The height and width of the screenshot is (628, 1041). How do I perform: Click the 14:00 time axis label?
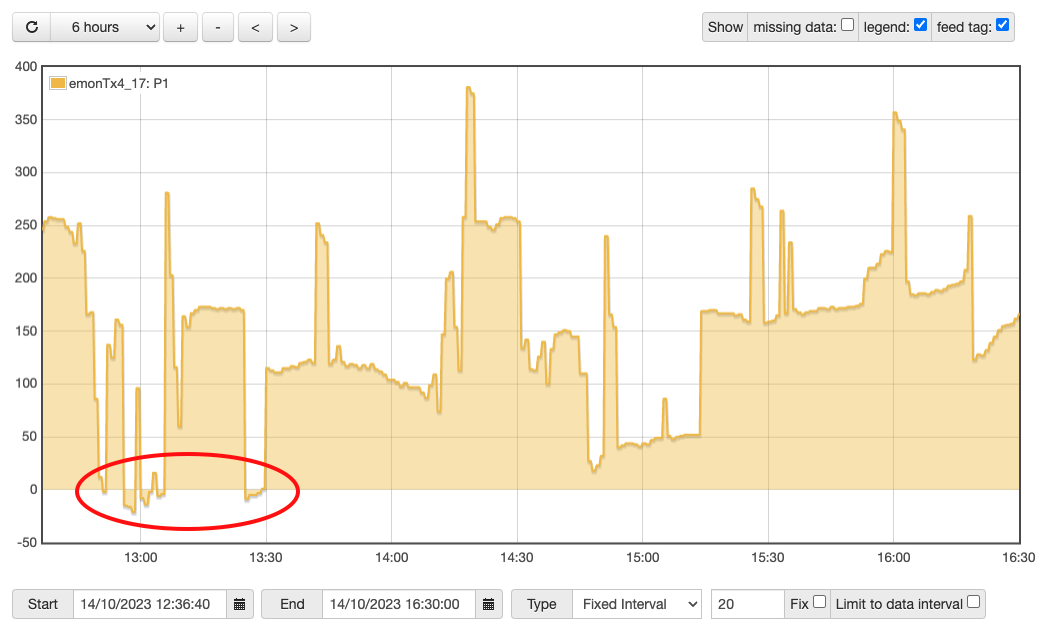[x=392, y=558]
